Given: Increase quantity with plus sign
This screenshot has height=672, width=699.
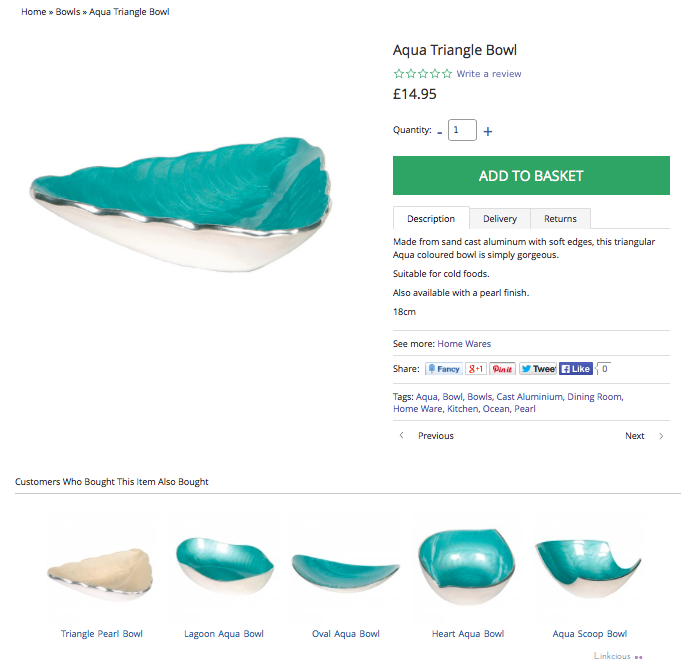Looking at the screenshot, I should 488,131.
